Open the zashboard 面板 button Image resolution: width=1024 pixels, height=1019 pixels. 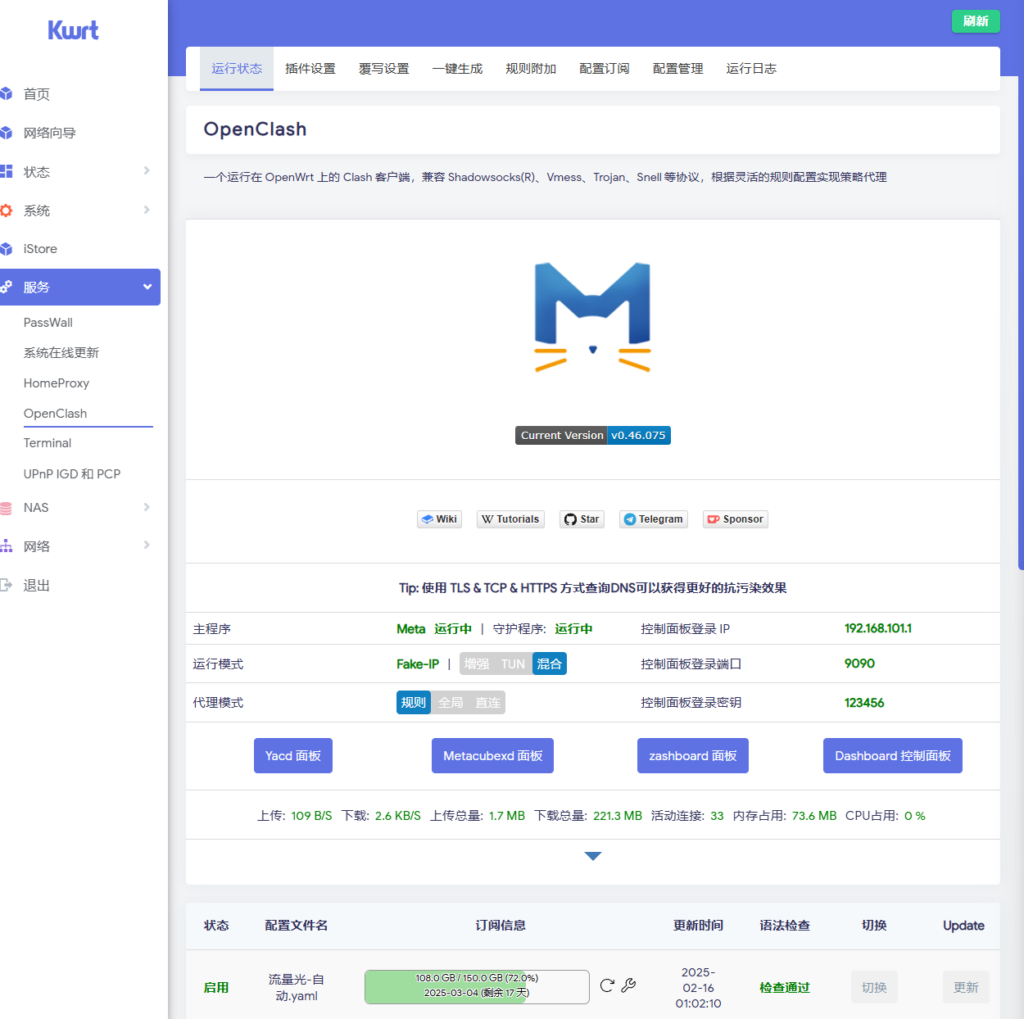[x=693, y=756]
